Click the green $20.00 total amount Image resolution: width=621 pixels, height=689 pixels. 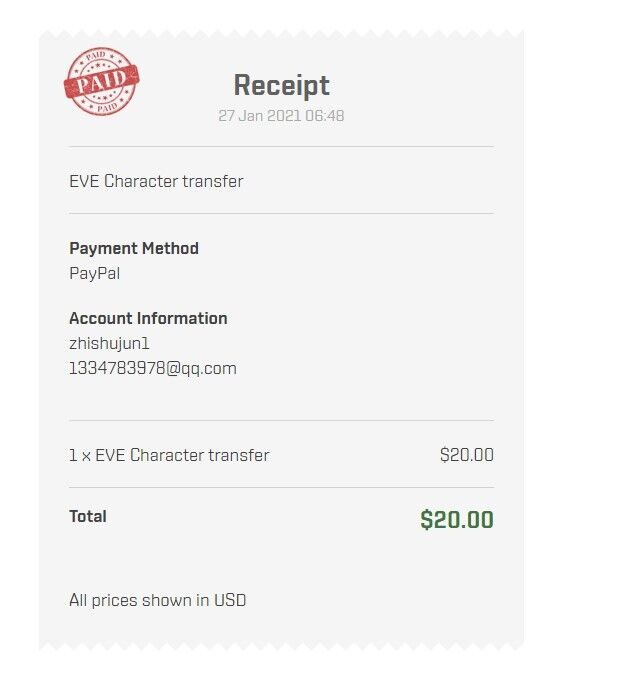(x=457, y=519)
